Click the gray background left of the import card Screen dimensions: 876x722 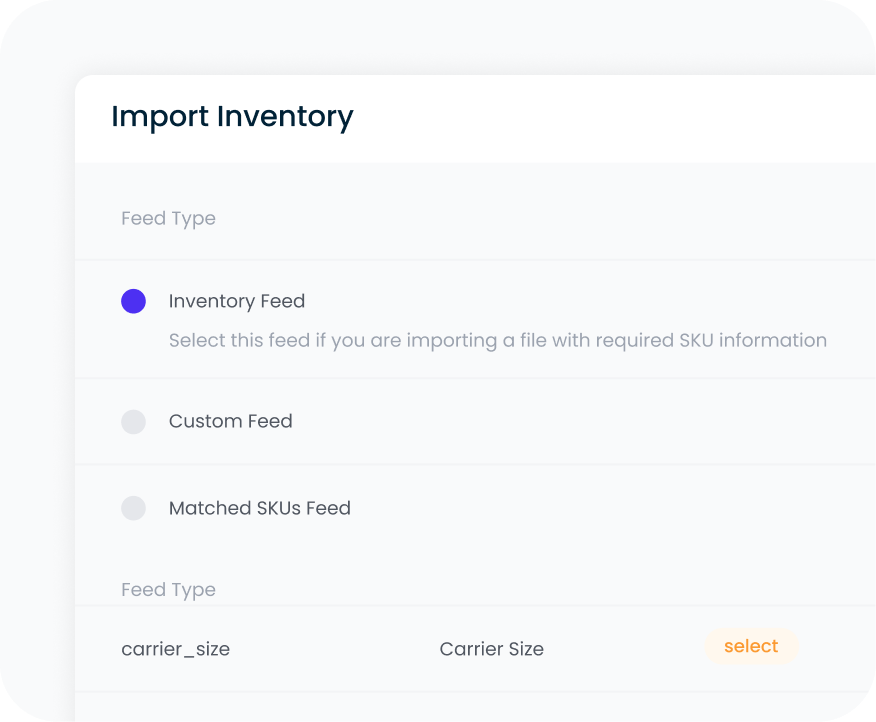coord(37,400)
